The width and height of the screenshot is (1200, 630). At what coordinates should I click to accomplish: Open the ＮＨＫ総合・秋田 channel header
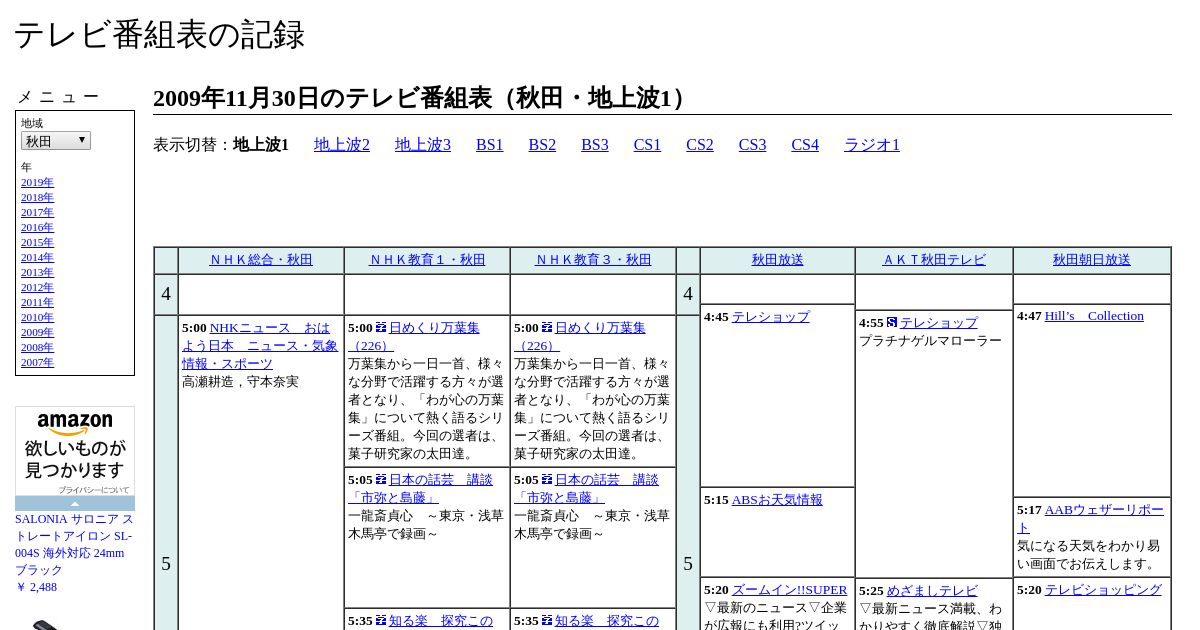coord(261,260)
